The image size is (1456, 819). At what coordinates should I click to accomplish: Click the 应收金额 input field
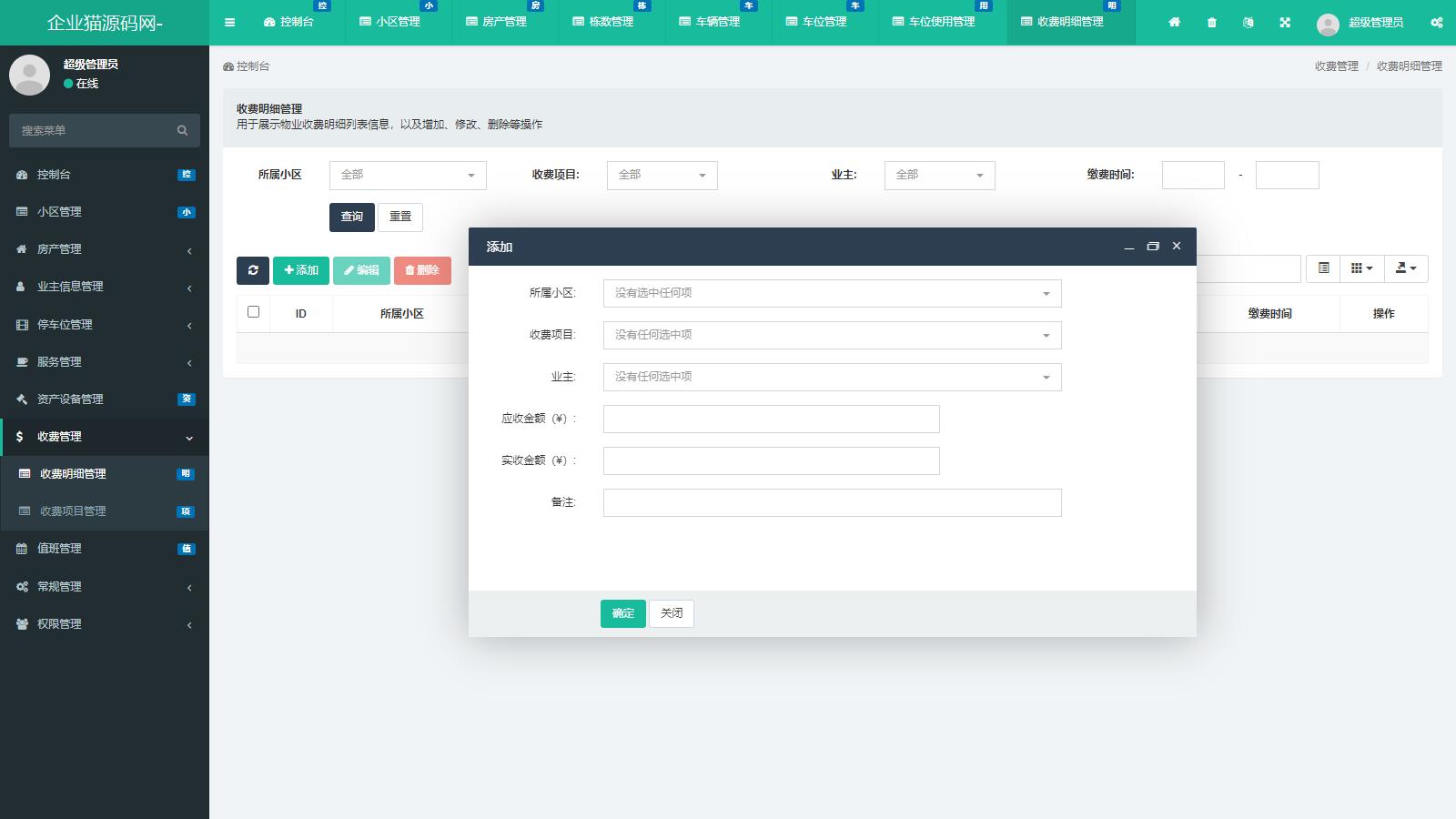click(771, 419)
